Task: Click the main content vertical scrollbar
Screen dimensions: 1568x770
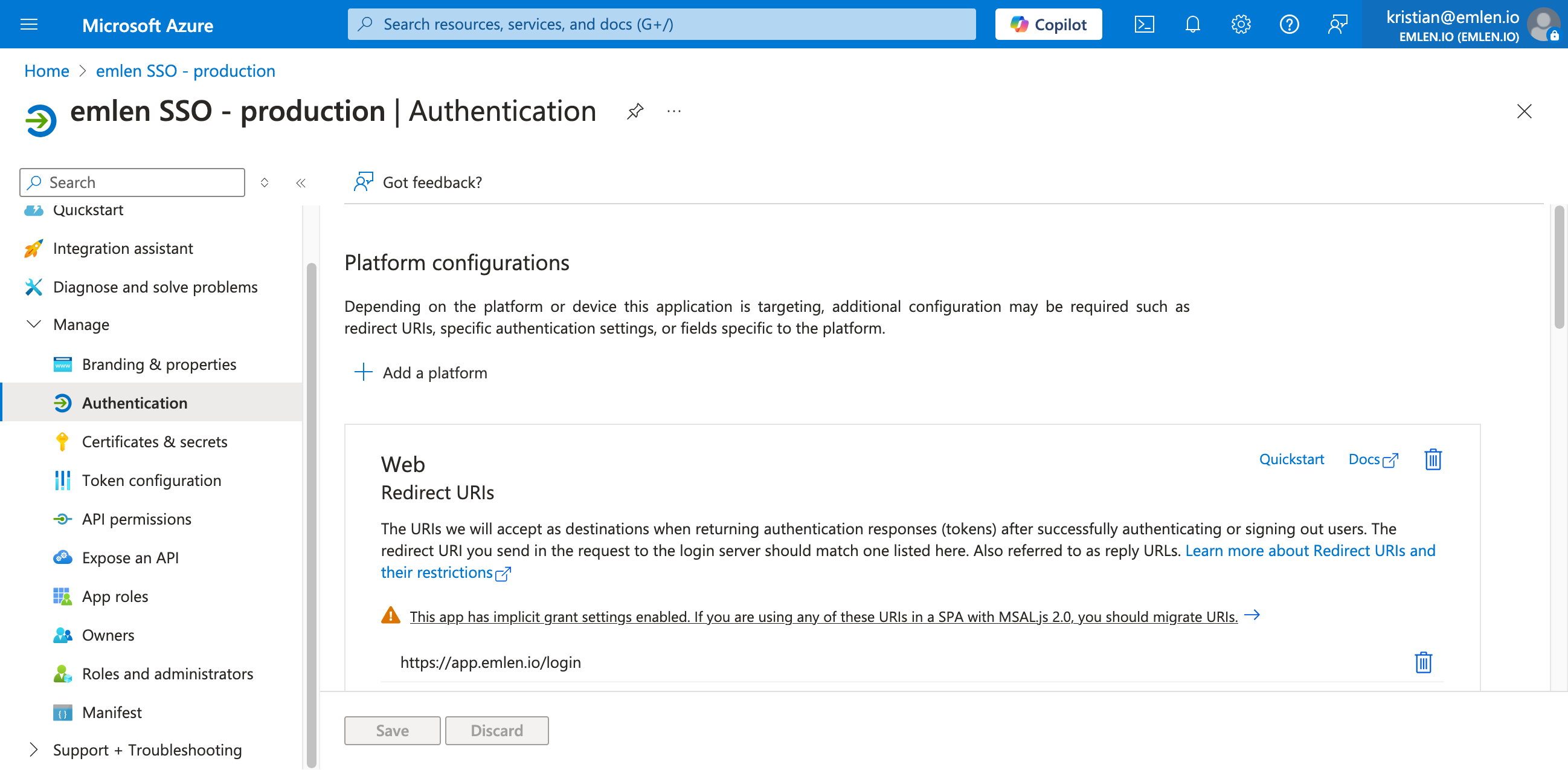Action: click(1558, 268)
